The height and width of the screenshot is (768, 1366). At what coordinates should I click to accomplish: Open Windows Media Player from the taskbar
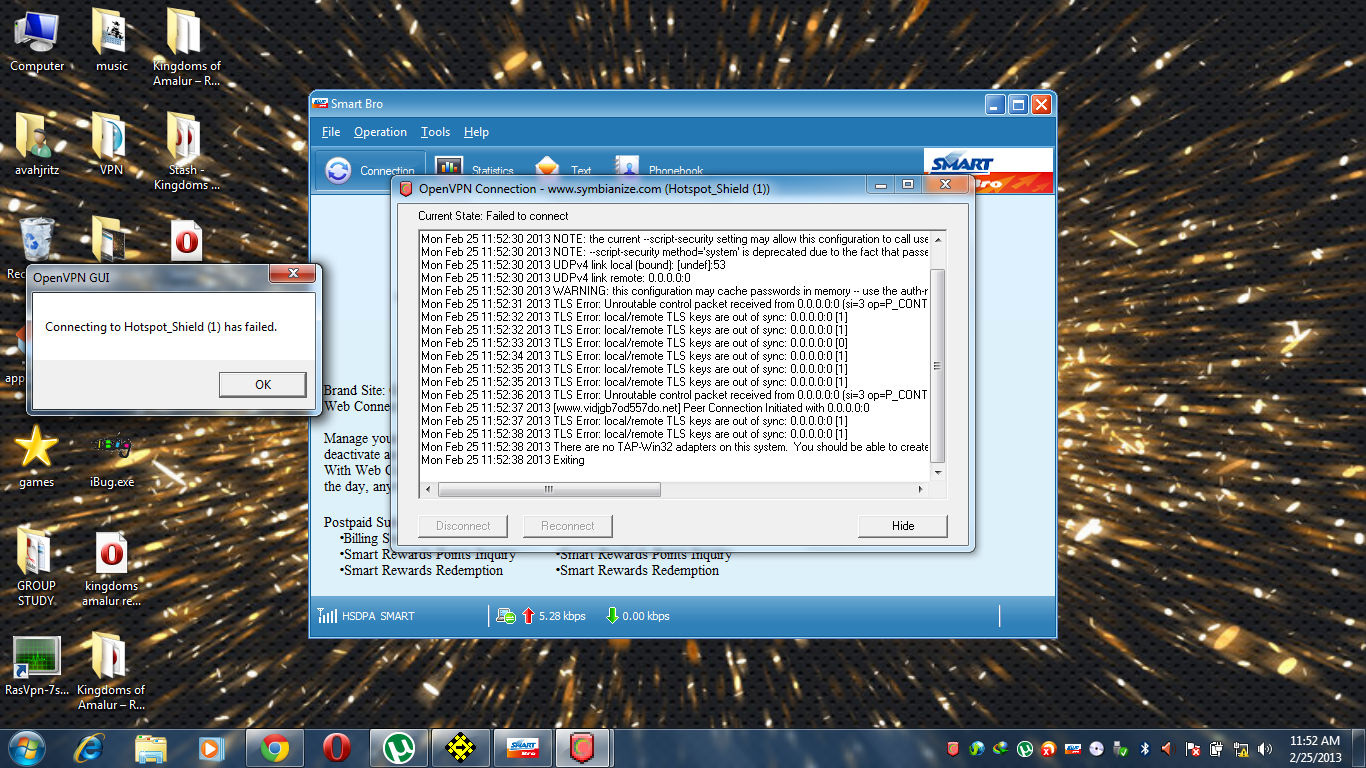[210, 748]
